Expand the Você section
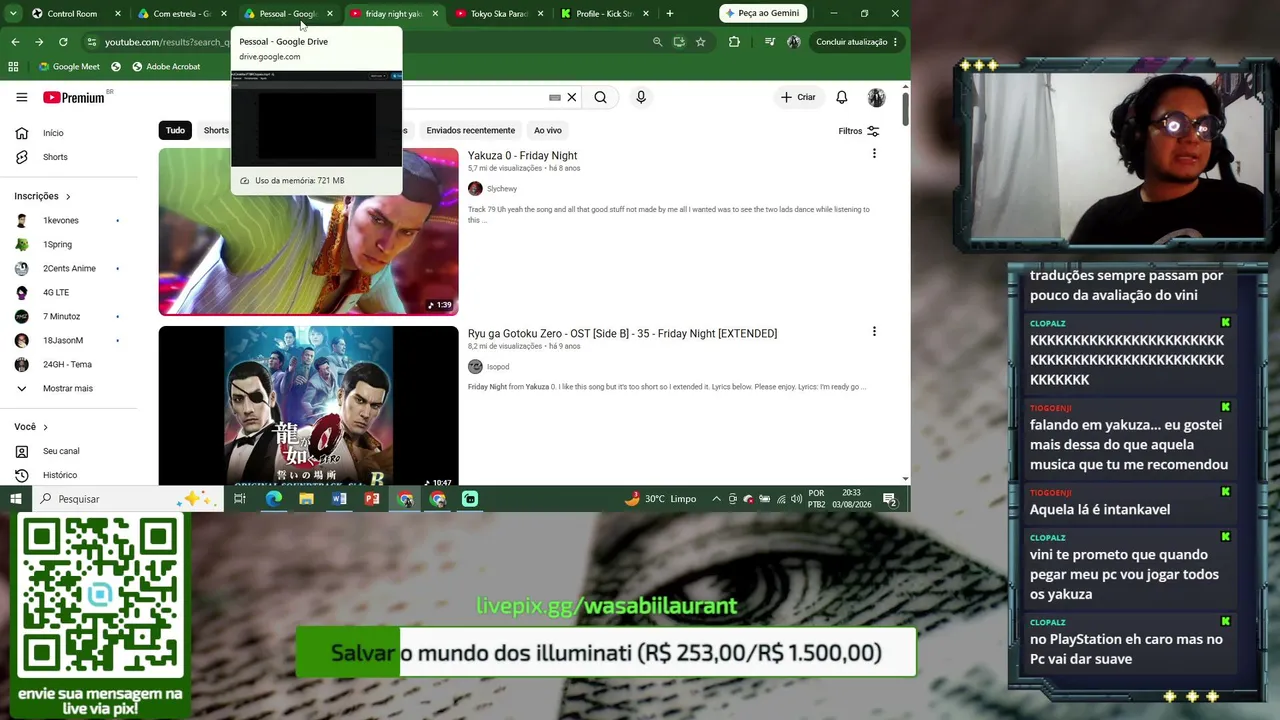1280x720 pixels. tap(31, 427)
